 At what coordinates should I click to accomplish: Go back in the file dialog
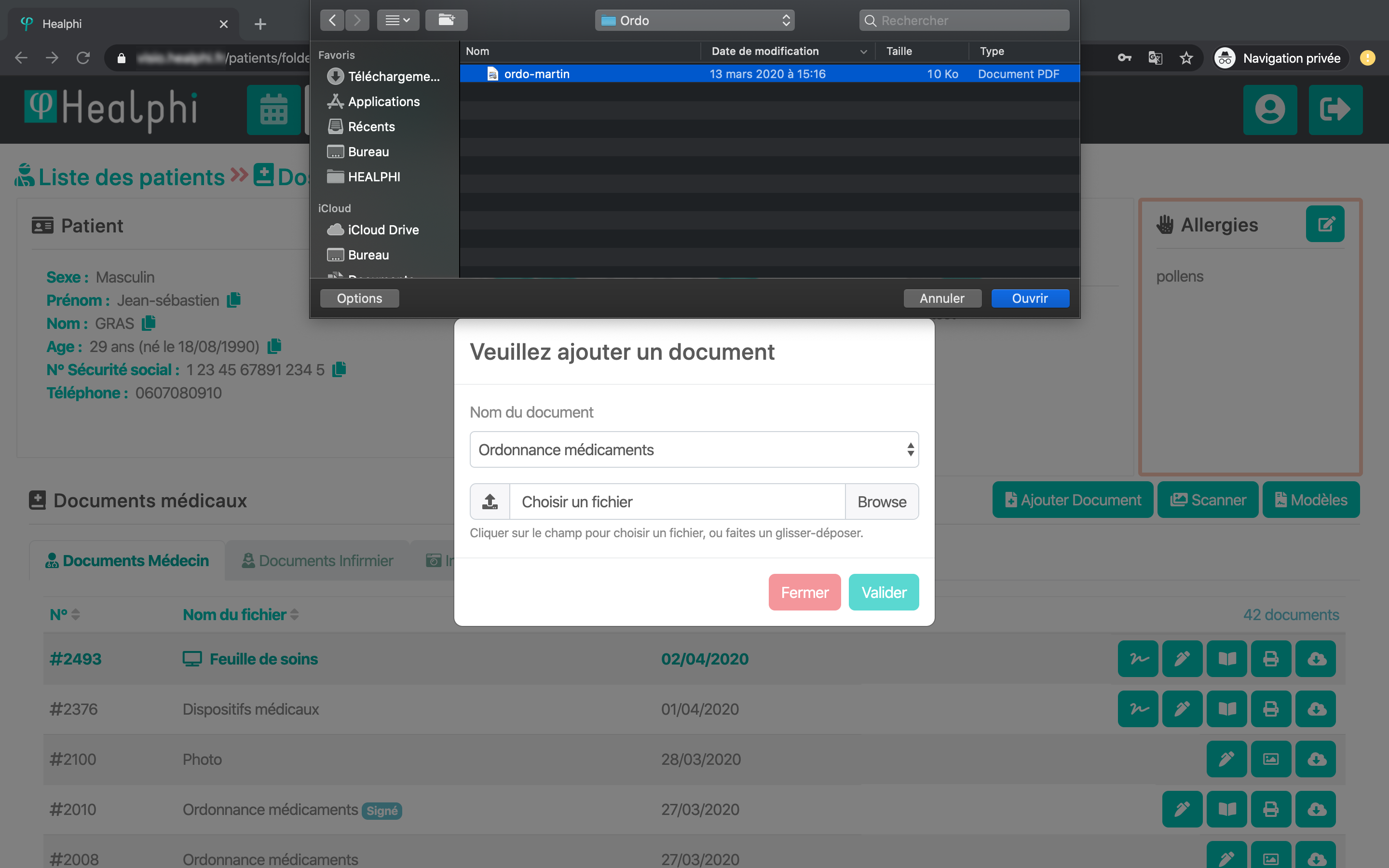pos(332,20)
